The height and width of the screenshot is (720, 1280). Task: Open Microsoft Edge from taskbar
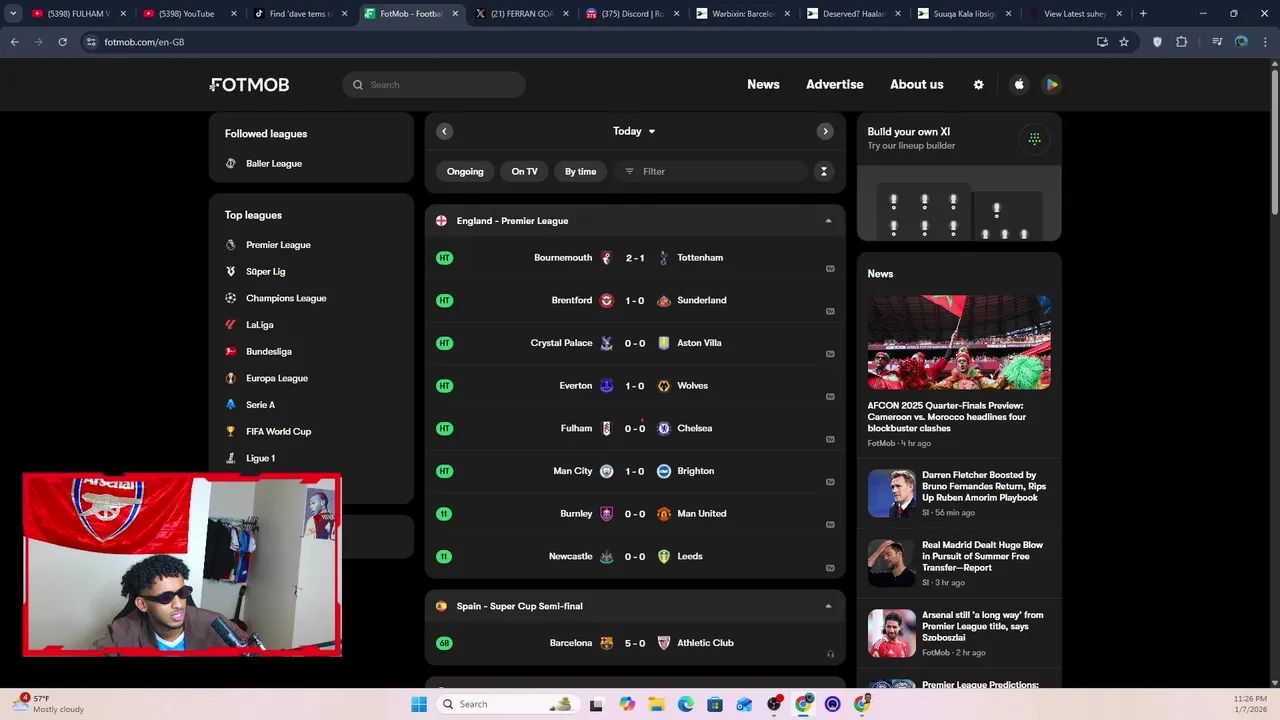(686, 704)
